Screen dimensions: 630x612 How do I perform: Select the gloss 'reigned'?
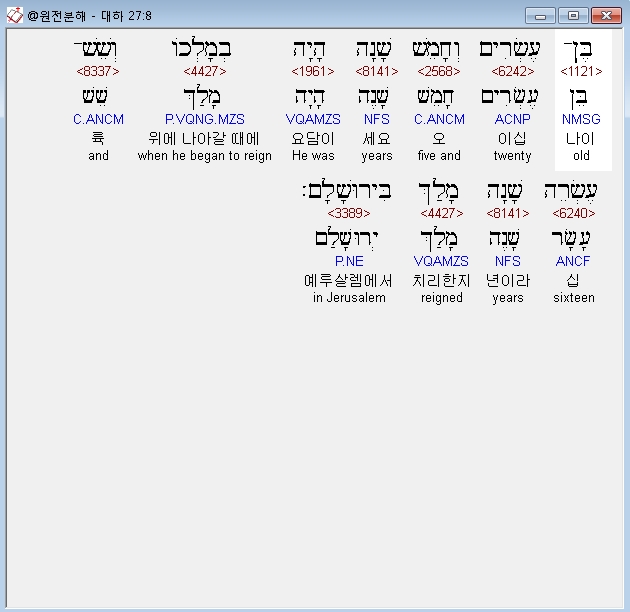442,298
